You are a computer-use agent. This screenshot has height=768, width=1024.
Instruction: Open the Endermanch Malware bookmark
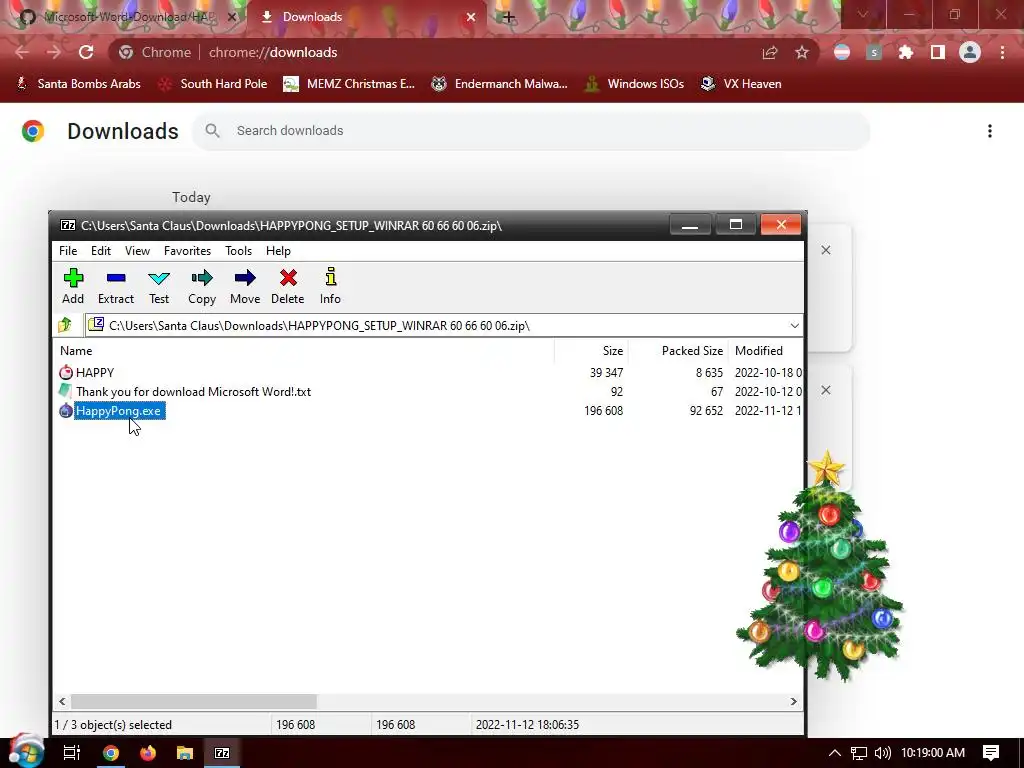(x=500, y=84)
